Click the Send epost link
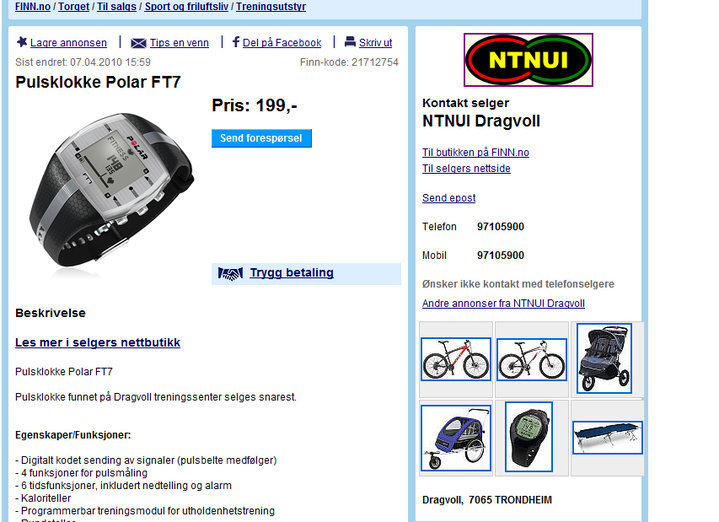 (448, 198)
